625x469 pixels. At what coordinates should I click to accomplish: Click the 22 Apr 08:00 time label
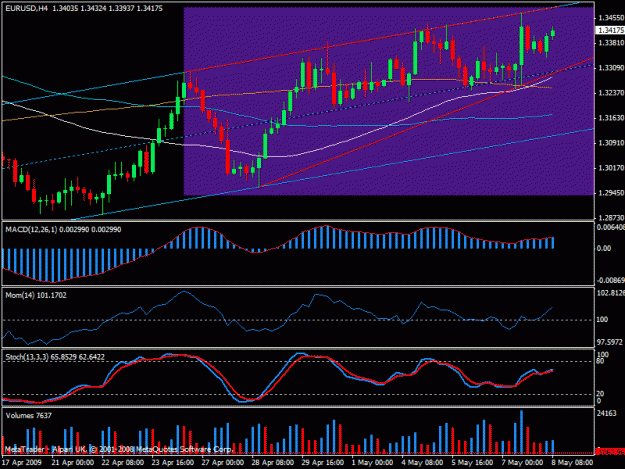pyautogui.click(x=123, y=463)
